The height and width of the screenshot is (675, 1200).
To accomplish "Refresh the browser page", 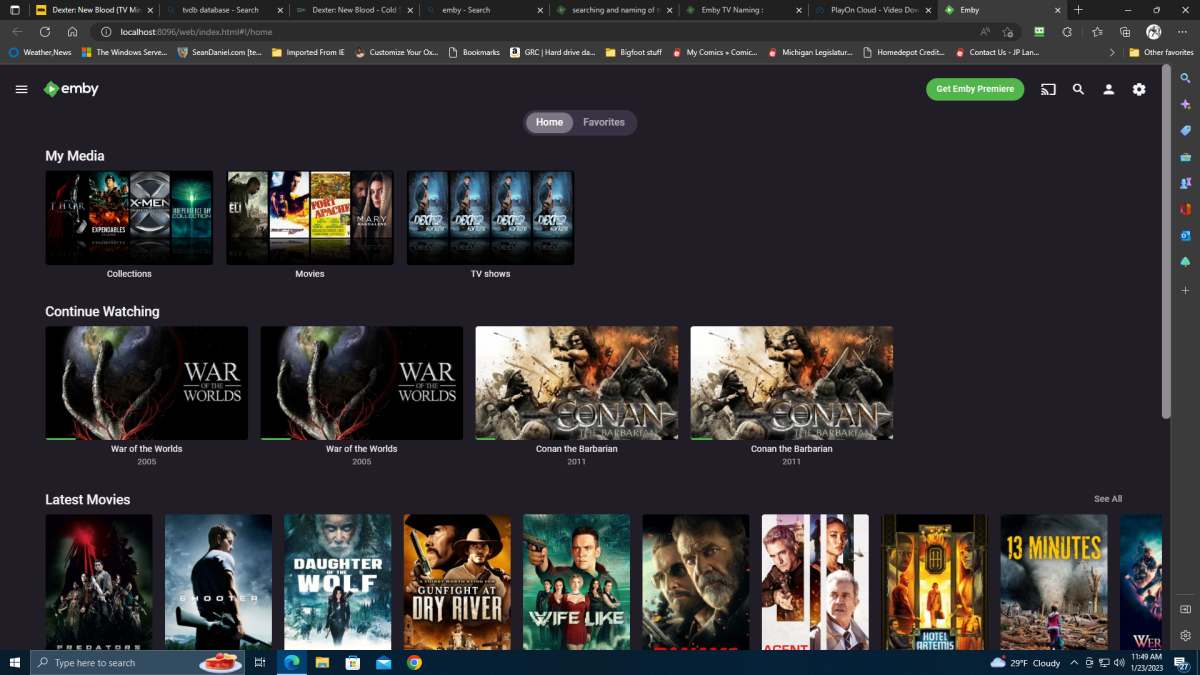I will click(x=45, y=32).
